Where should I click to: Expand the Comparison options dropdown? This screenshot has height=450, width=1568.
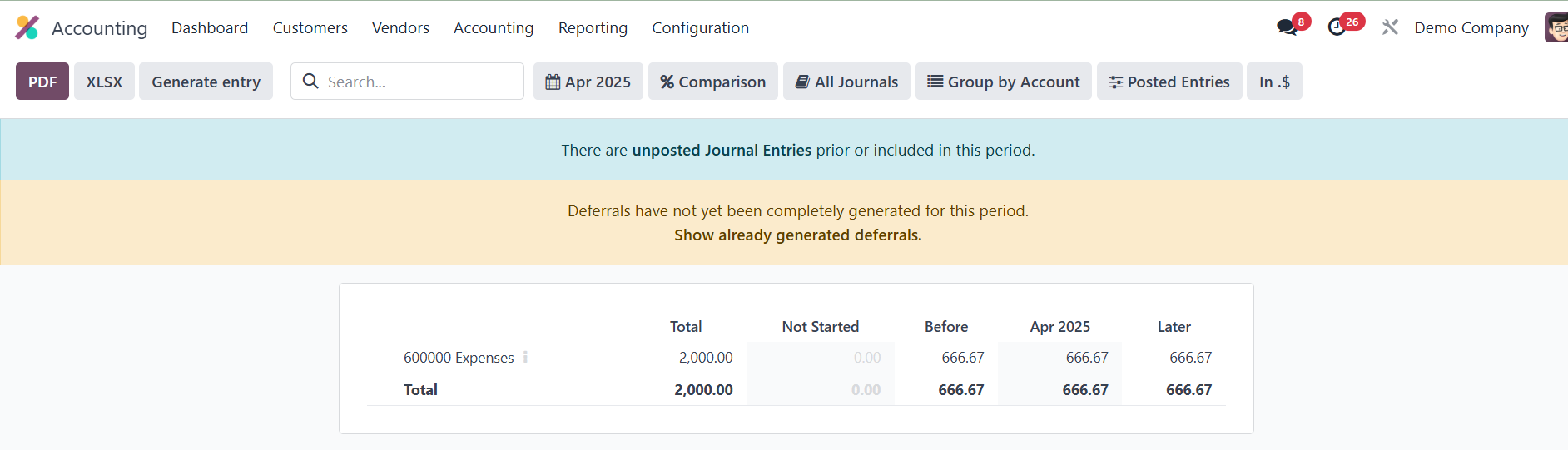point(713,82)
